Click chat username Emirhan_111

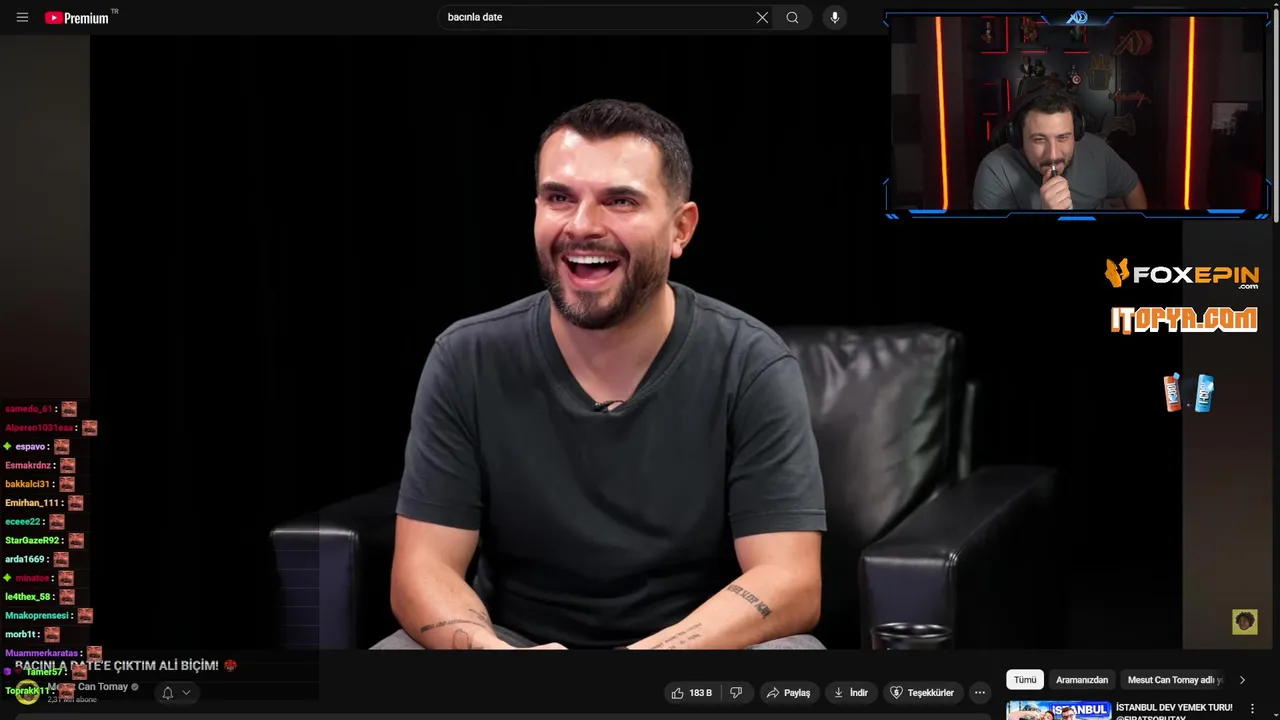32,503
